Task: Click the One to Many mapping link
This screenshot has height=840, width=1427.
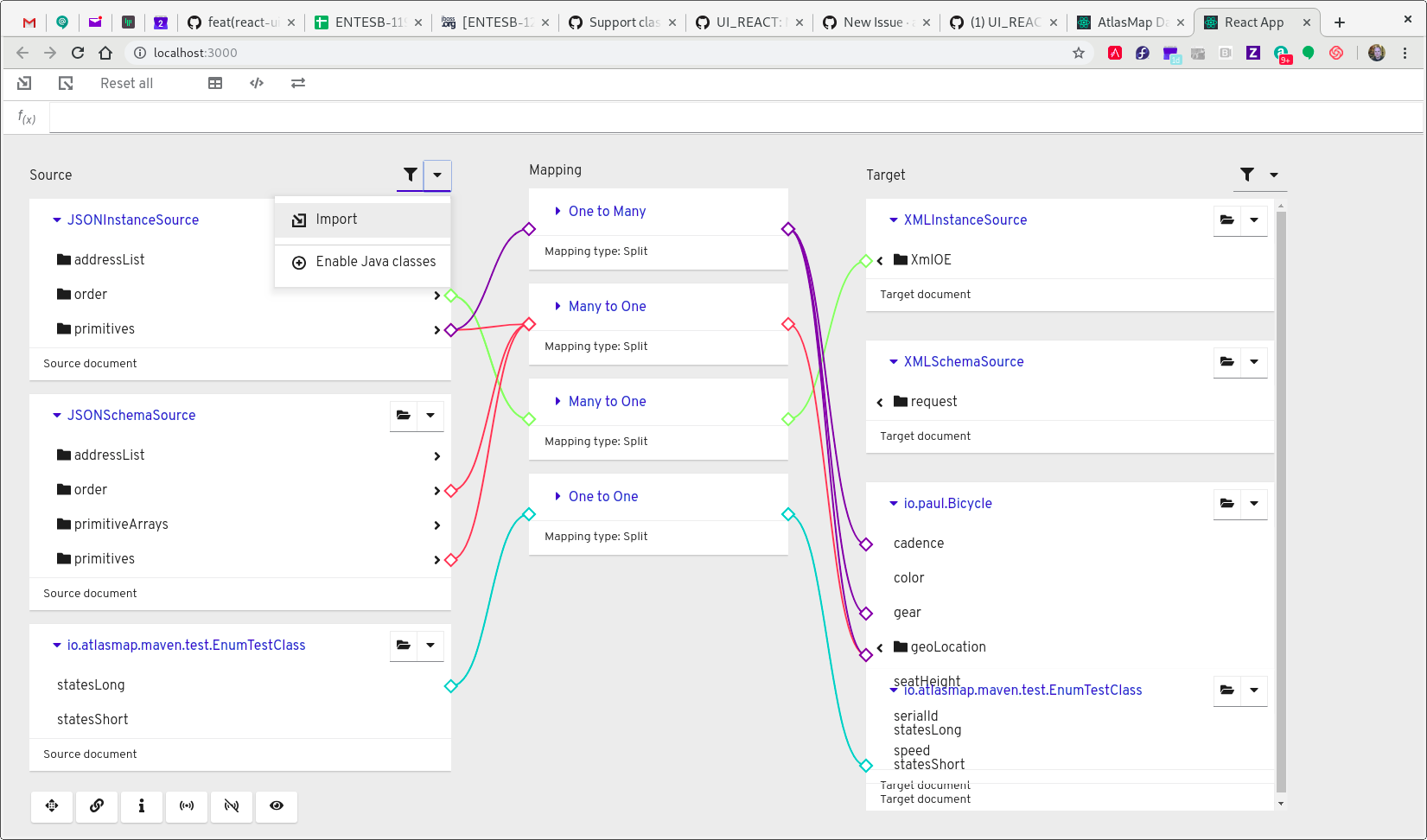Action: coord(608,211)
